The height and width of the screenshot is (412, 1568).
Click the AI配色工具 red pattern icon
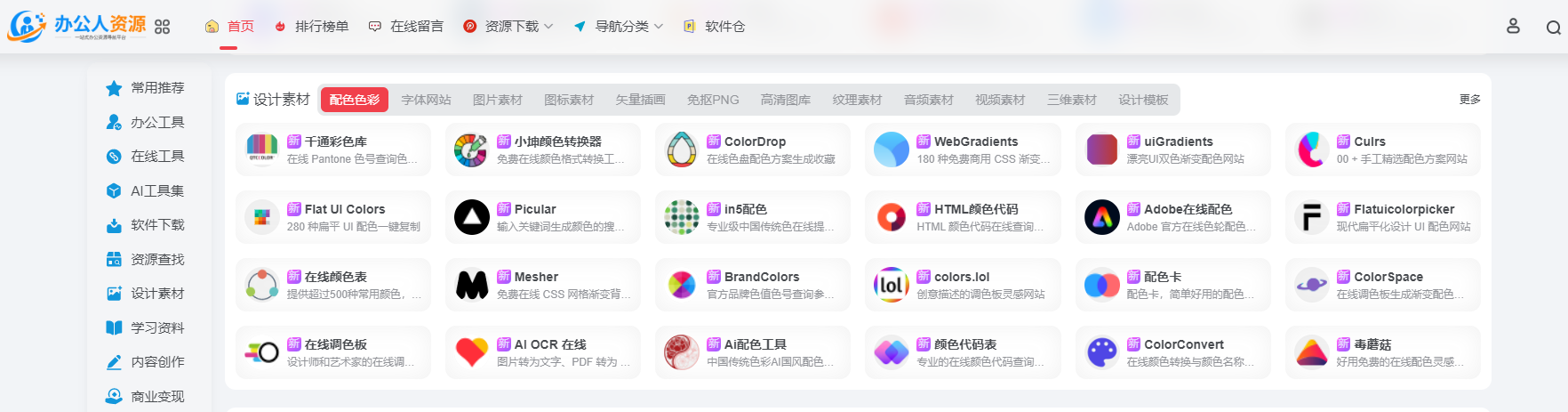(682, 352)
